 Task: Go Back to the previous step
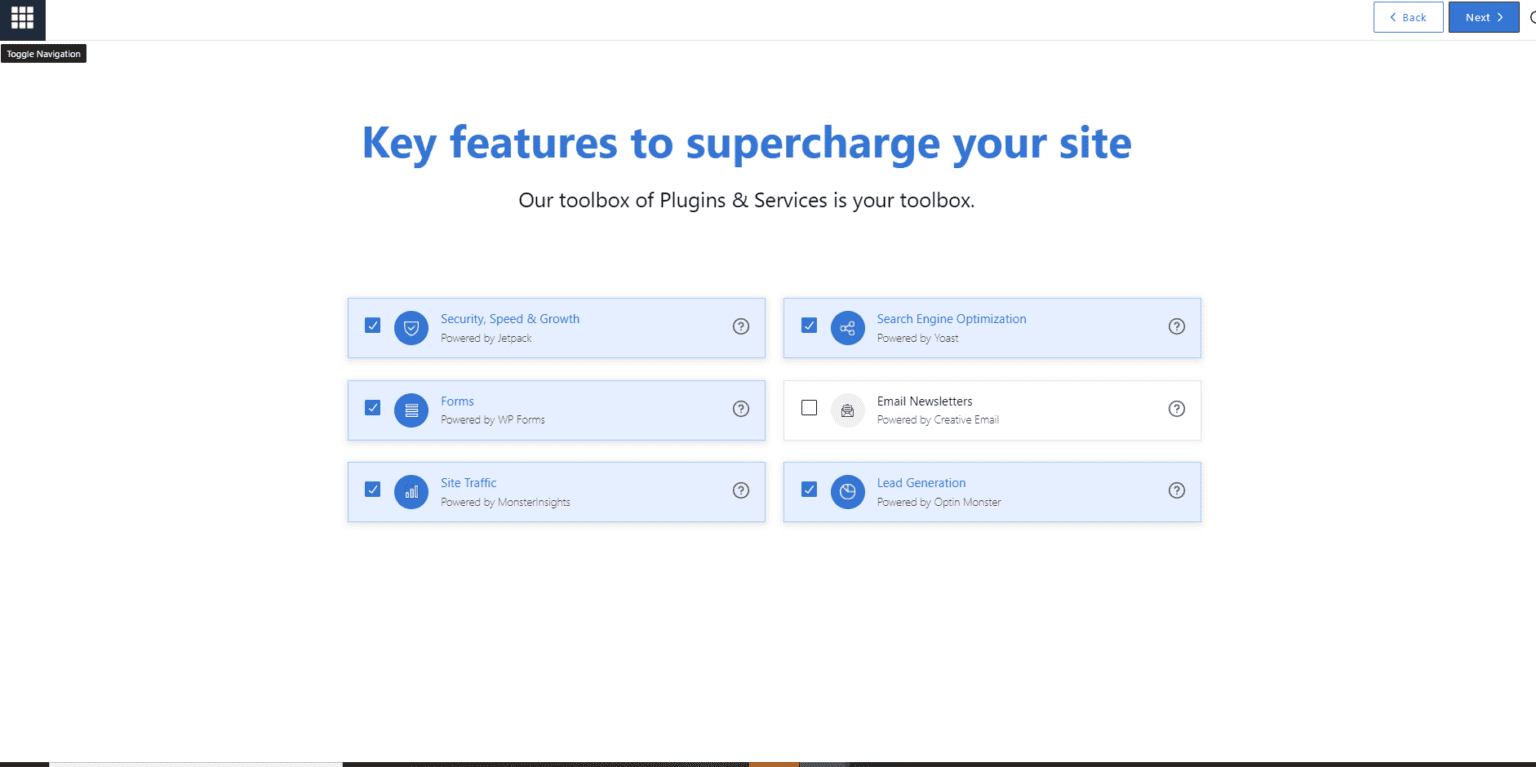click(1408, 17)
